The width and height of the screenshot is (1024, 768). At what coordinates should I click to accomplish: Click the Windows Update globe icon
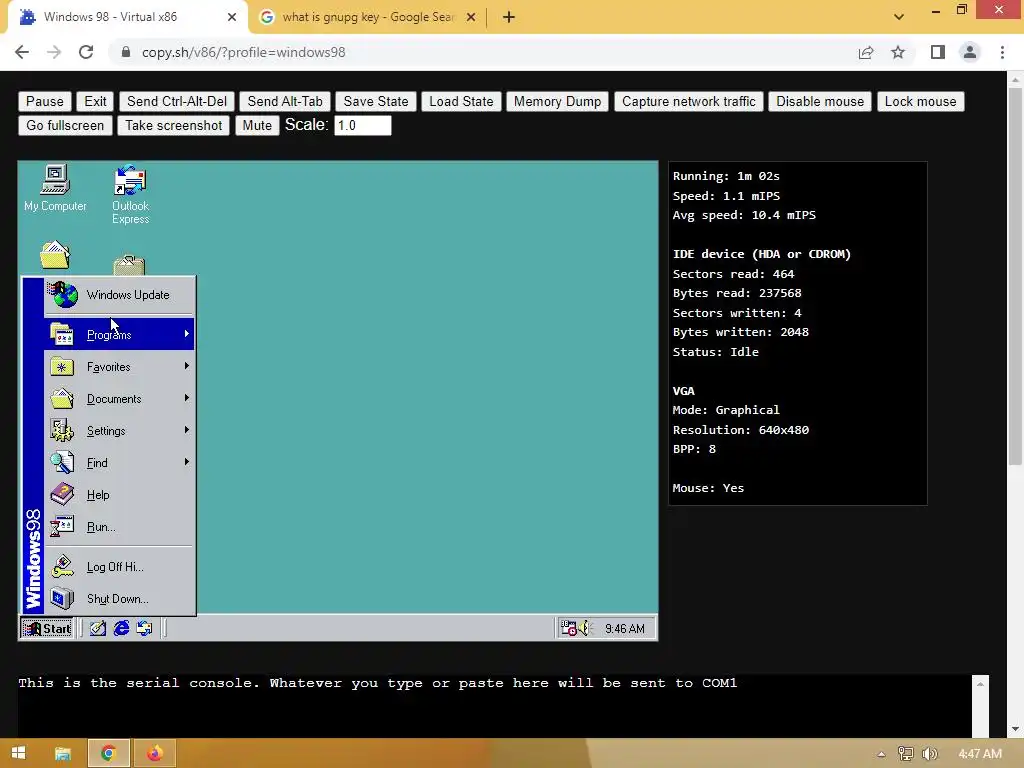coord(63,295)
